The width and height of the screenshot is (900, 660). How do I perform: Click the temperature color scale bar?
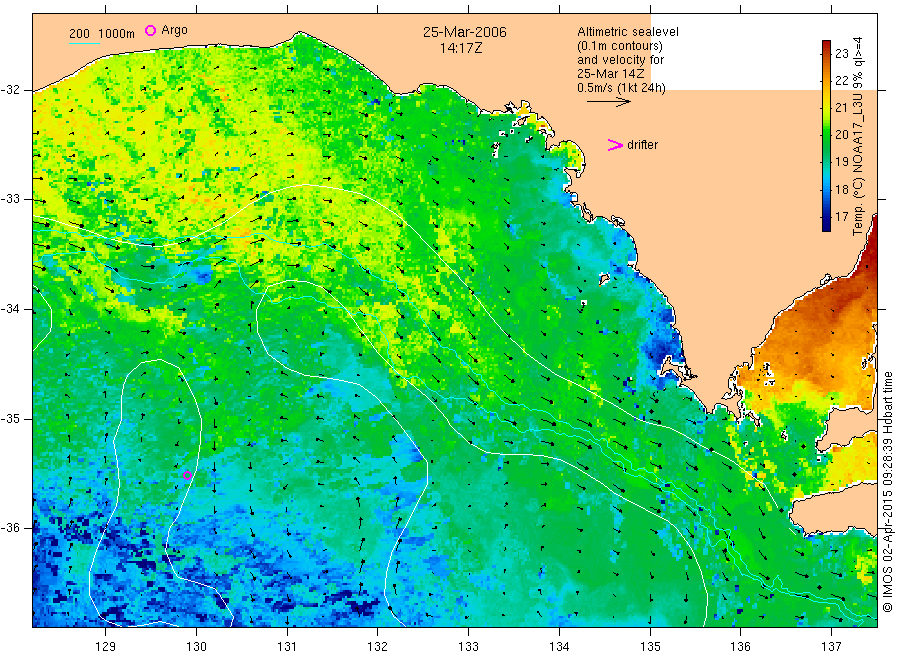826,136
